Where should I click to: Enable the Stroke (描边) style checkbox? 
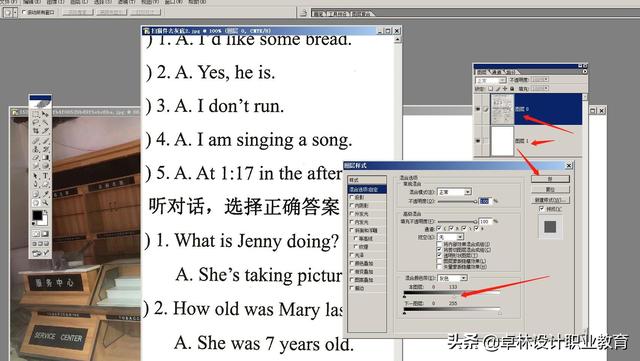pos(351,288)
